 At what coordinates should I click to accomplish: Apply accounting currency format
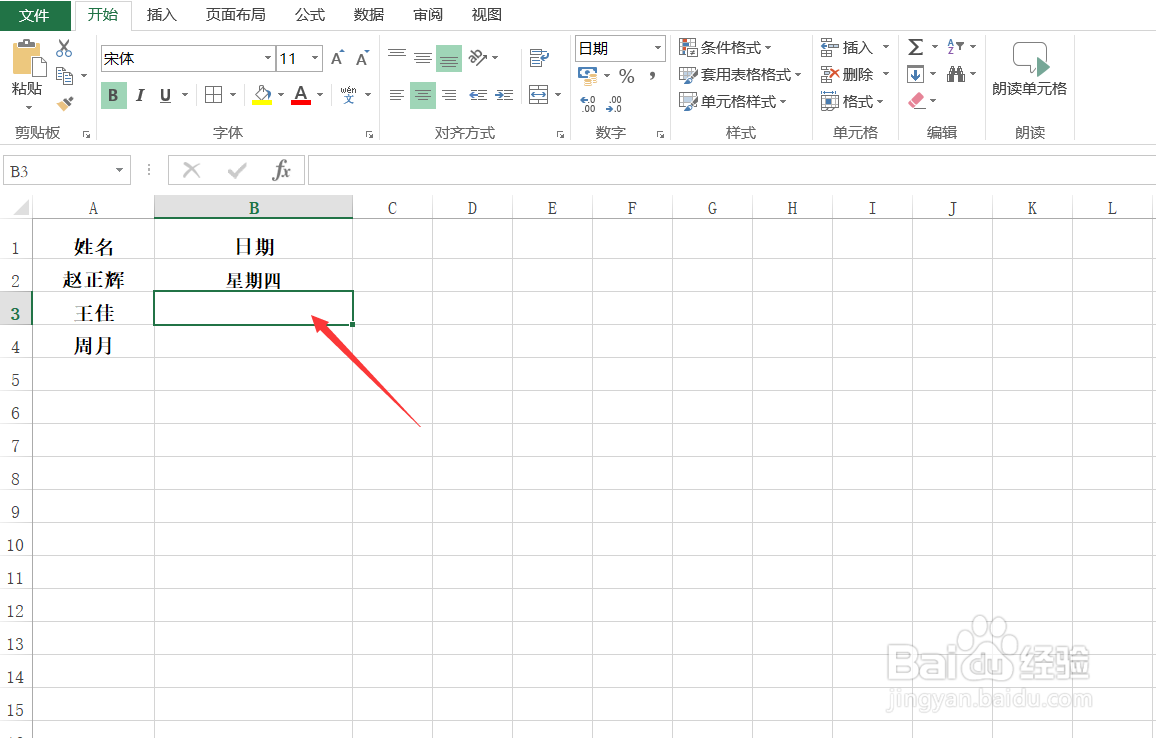point(588,75)
